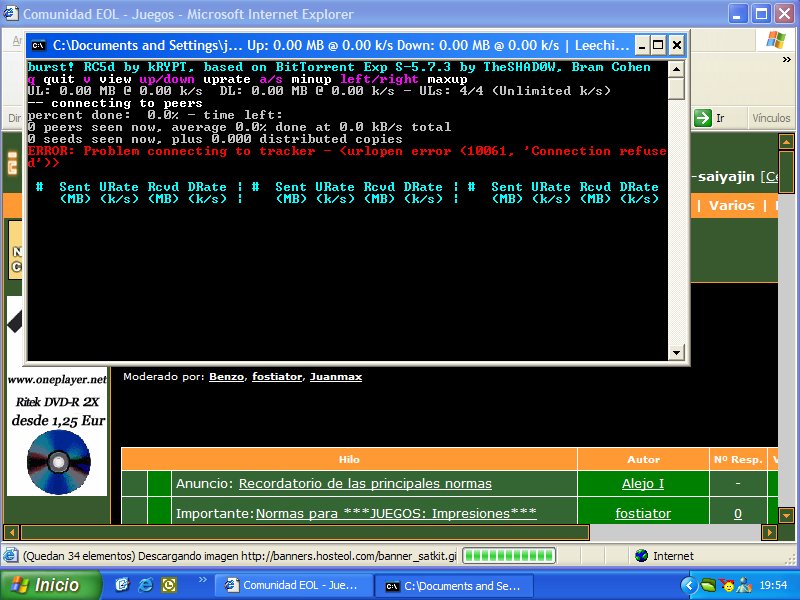
Task: Click the Internet Explorer title bar page icon
Action: point(11,14)
